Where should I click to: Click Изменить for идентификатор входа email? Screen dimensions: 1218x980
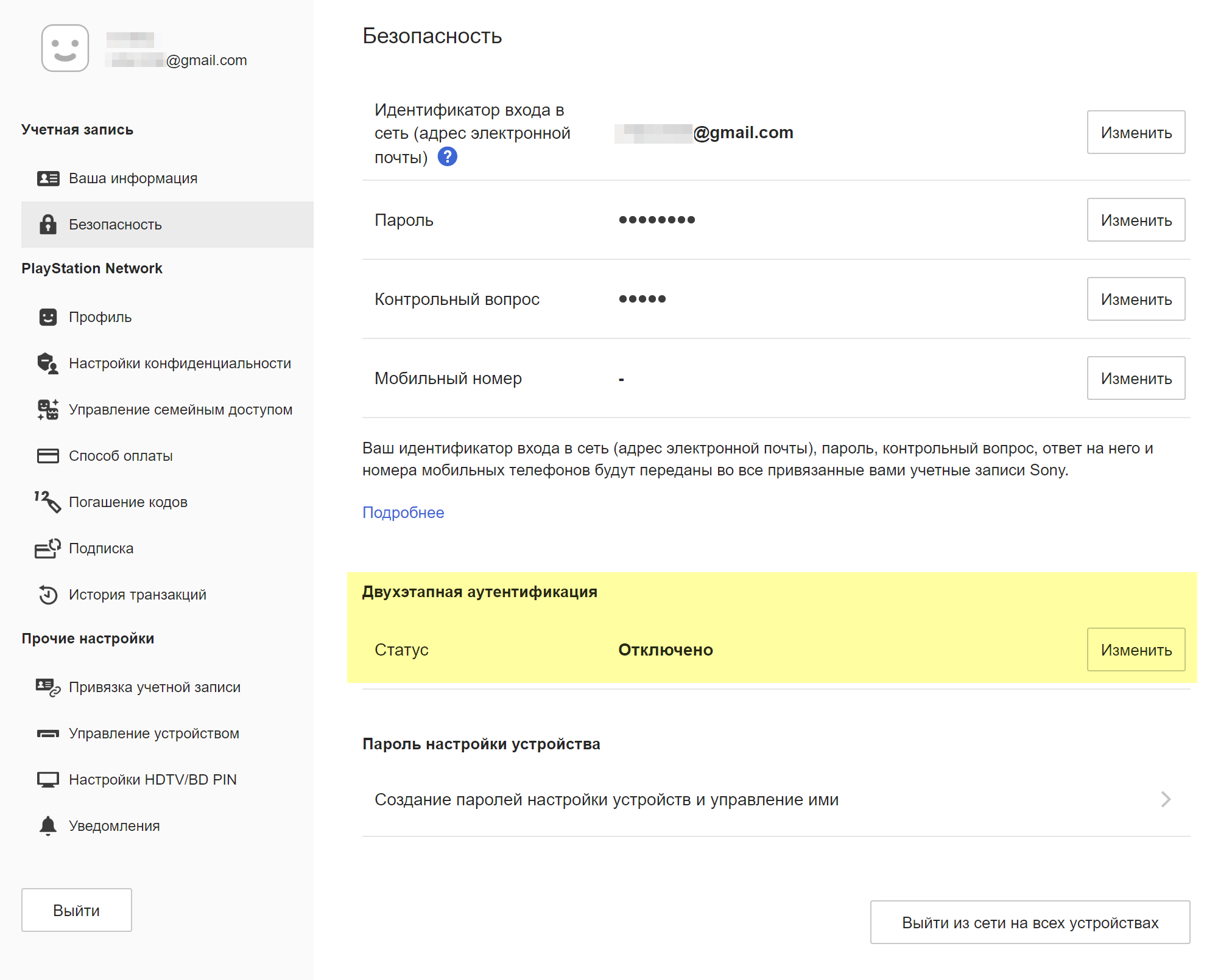click(1137, 130)
